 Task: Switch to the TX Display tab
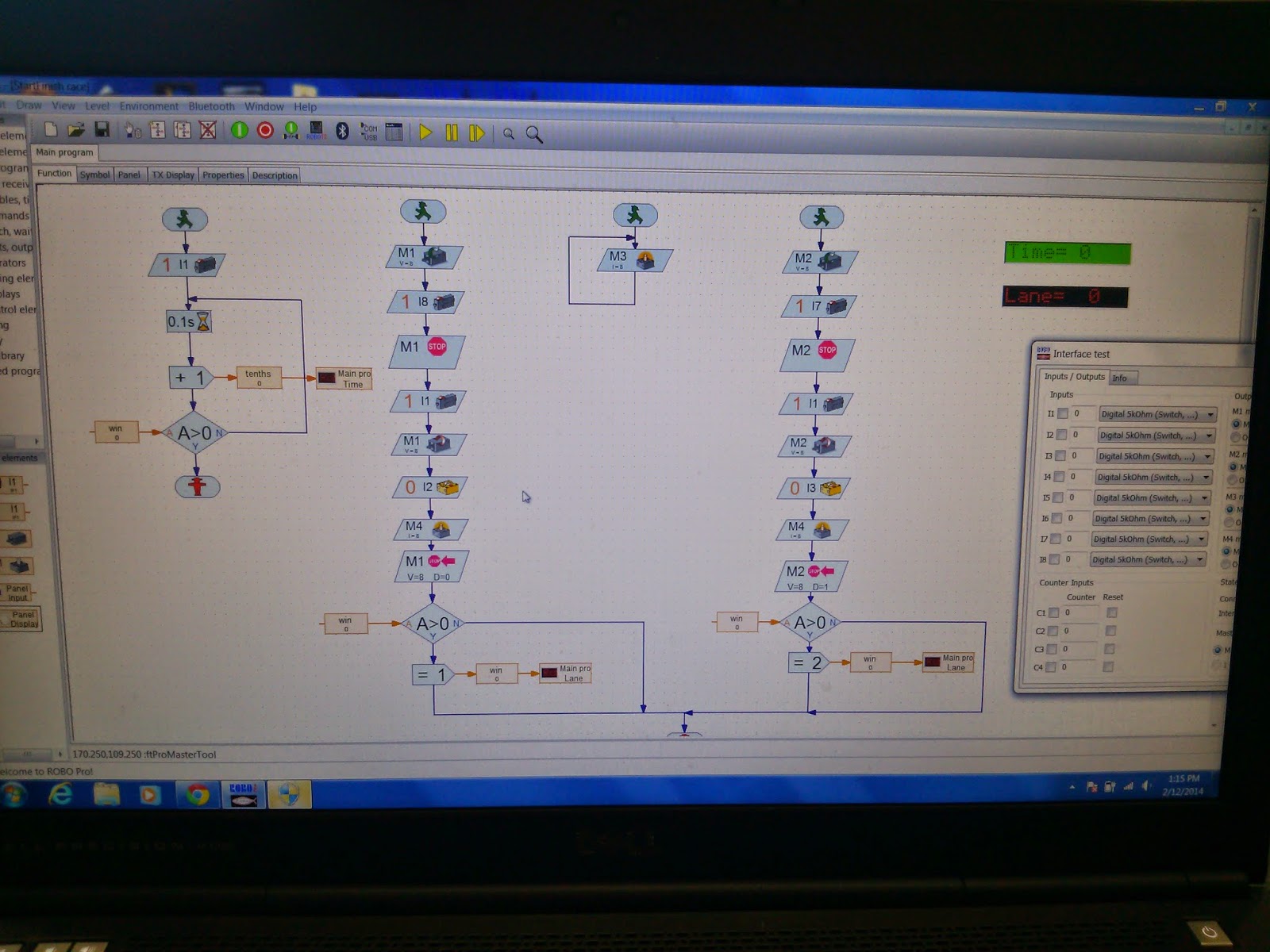(173, 175)
